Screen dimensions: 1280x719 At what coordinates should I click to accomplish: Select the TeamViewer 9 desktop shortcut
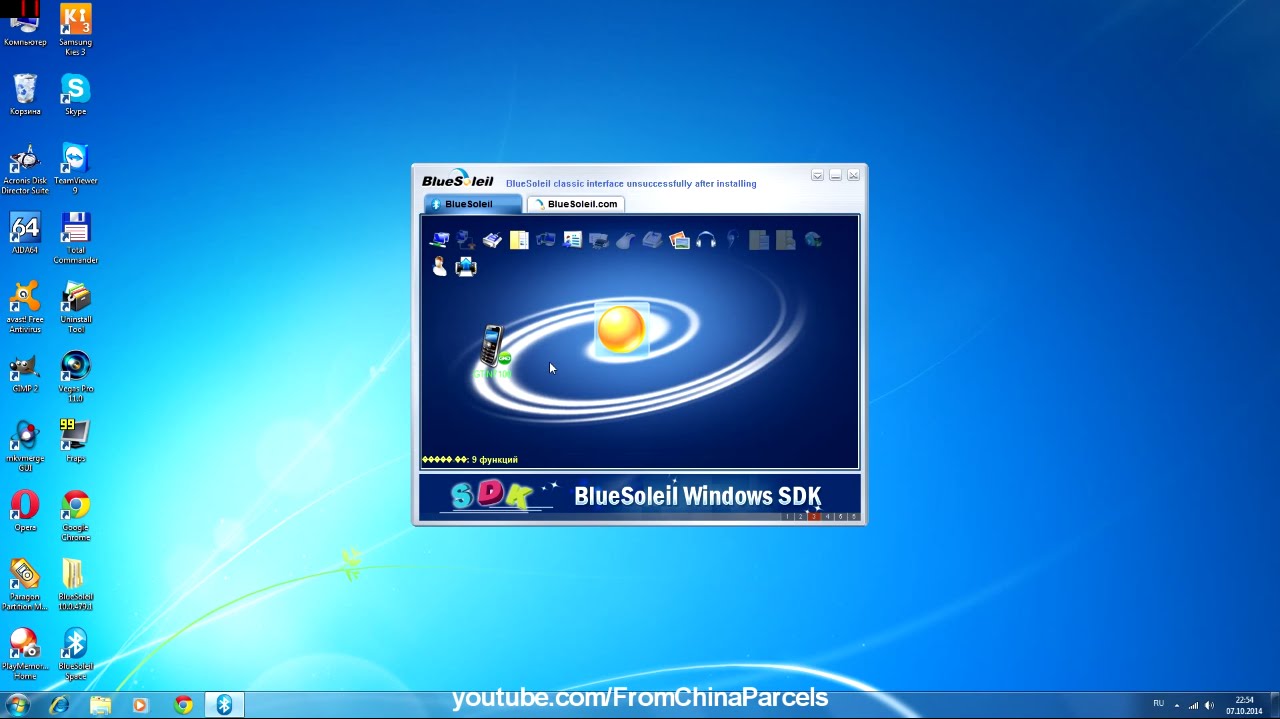(75, 170)
